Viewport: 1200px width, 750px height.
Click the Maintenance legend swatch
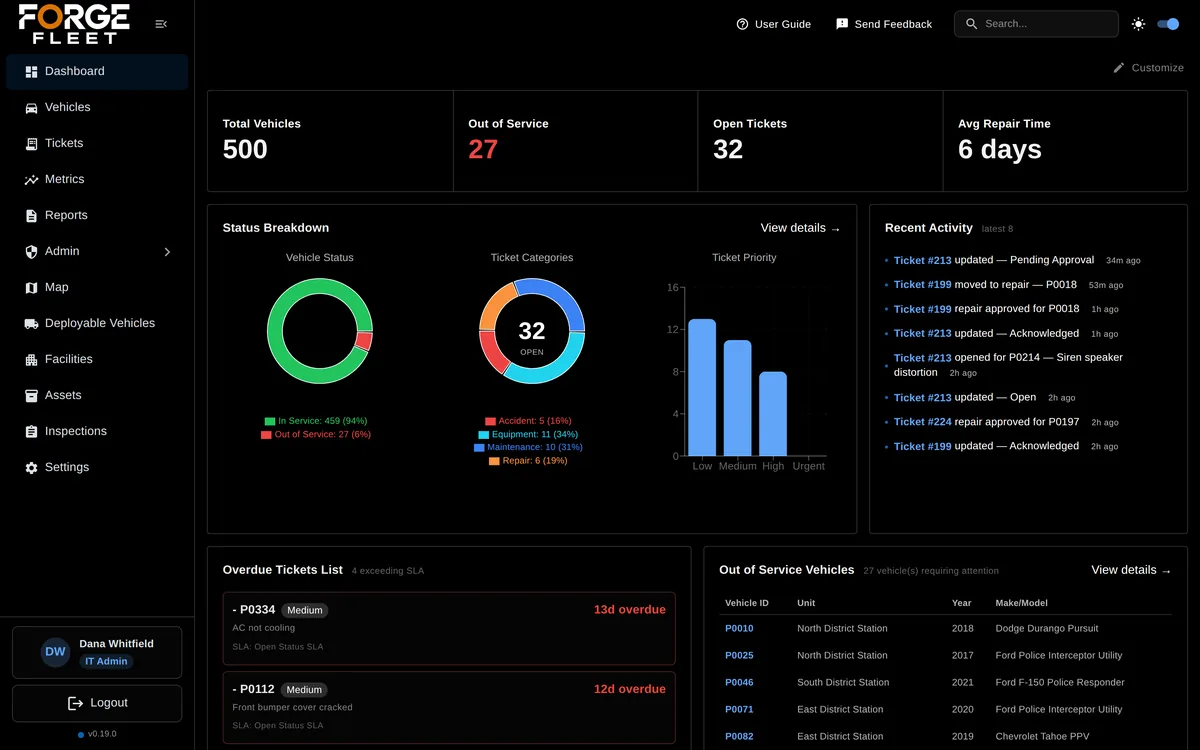(479, 448)
